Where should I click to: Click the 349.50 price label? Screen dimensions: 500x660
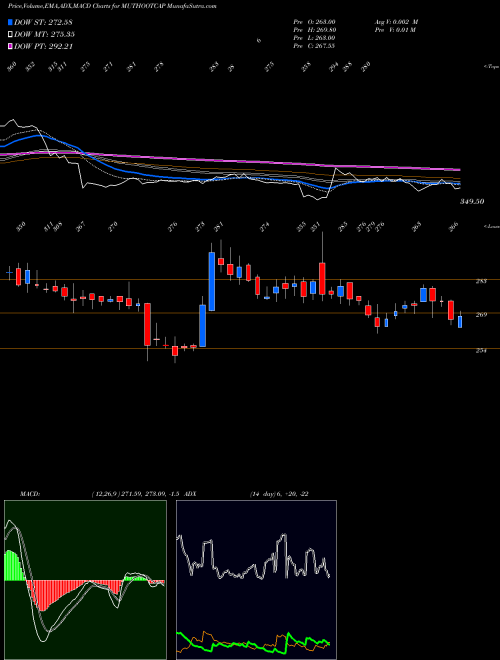point(472,202)
